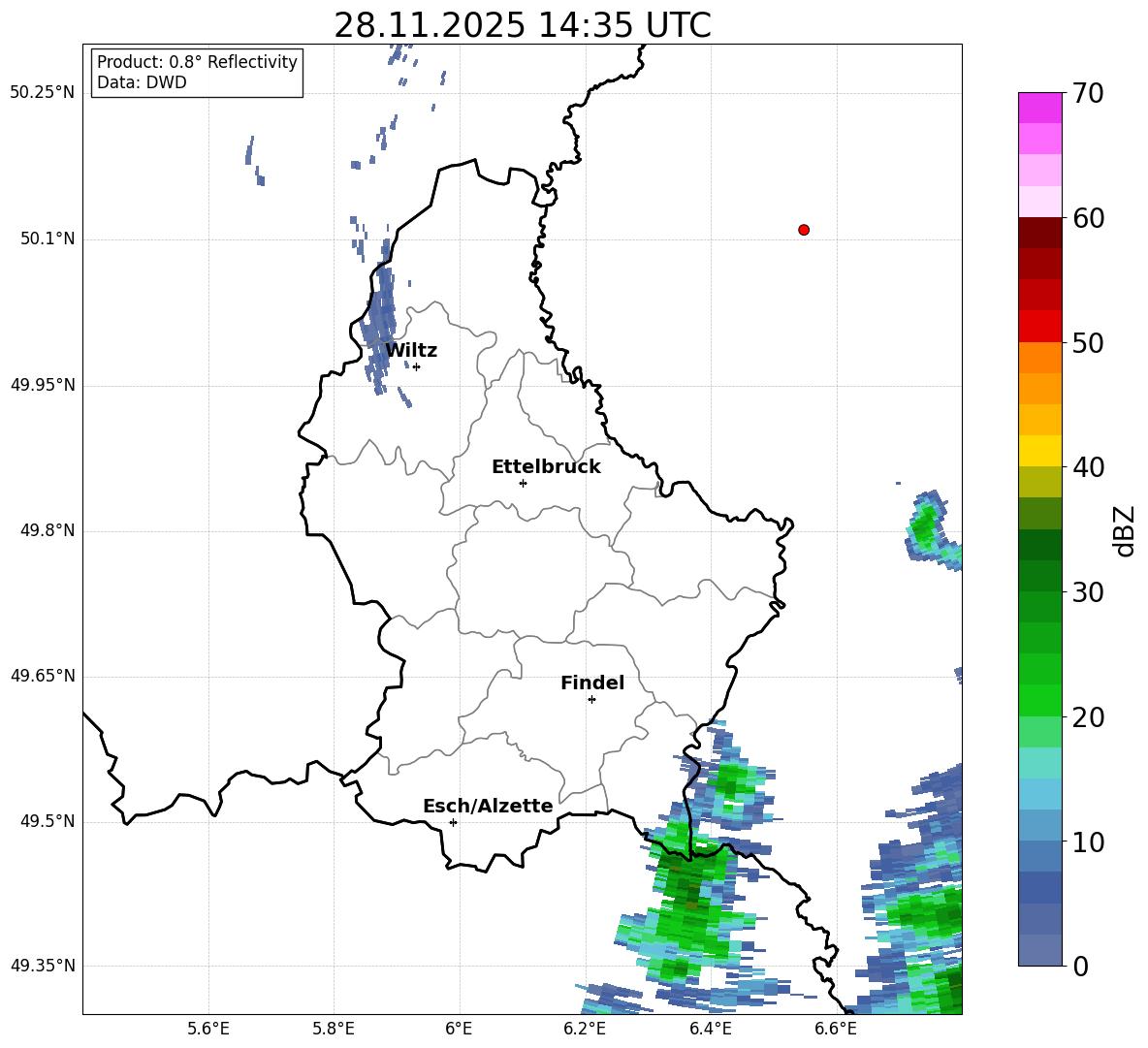Click the 0 value on the colorbar
Viewport: 1148px width, 1048px height.
click(1080, 966)
